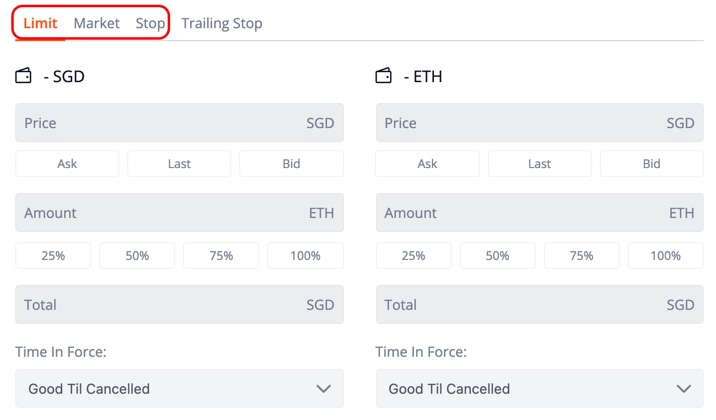The width and height of the screenshot is (716, 420).
Task: Choose 75% under the ETH wallet
Action: pyautogui.click(x=581, y=256)
